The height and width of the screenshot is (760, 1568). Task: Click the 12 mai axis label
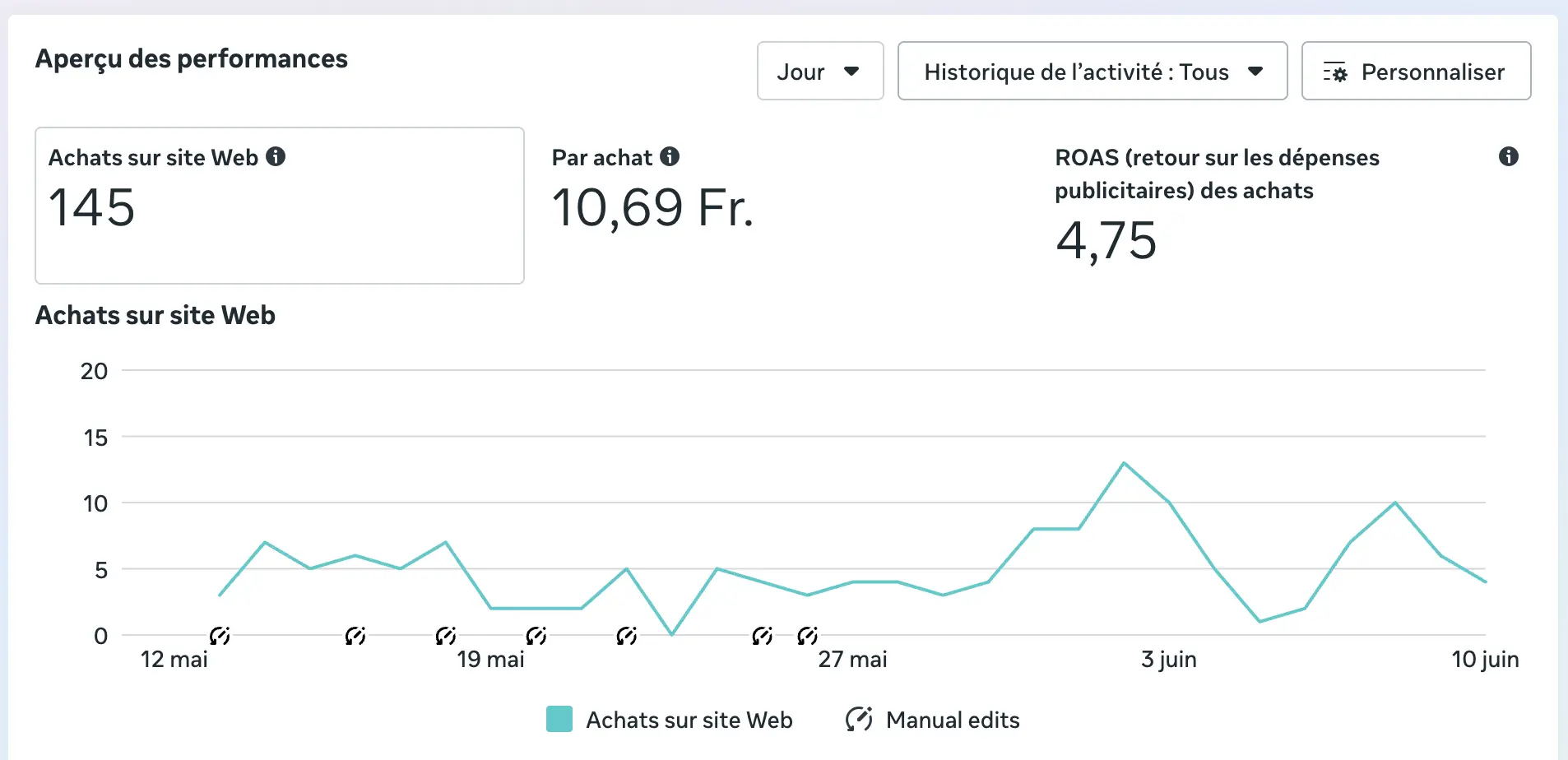click(x=174, y=660)
